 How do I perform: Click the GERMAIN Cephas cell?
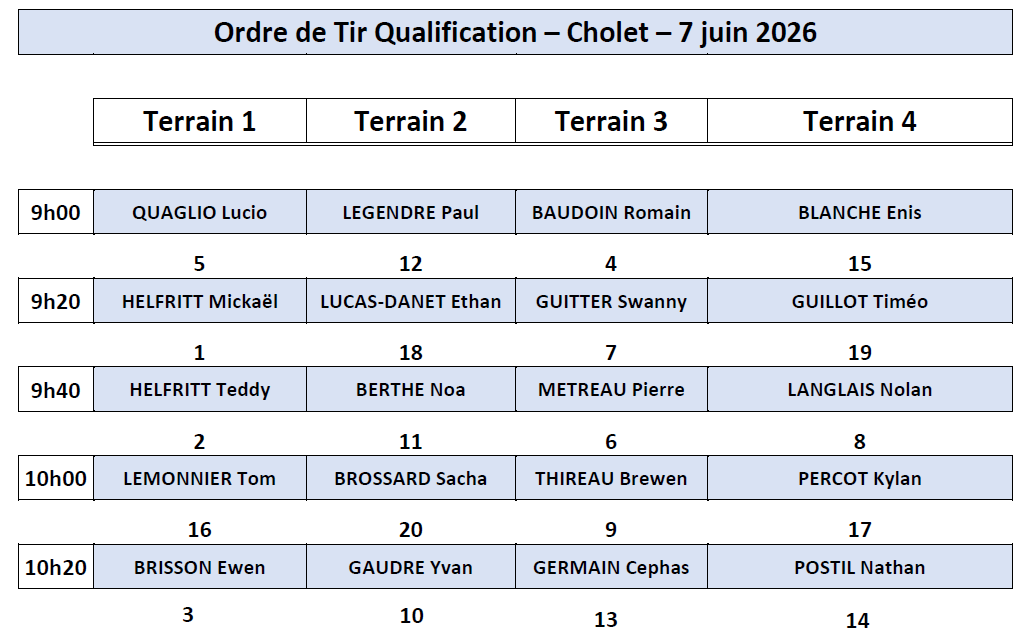612,567
